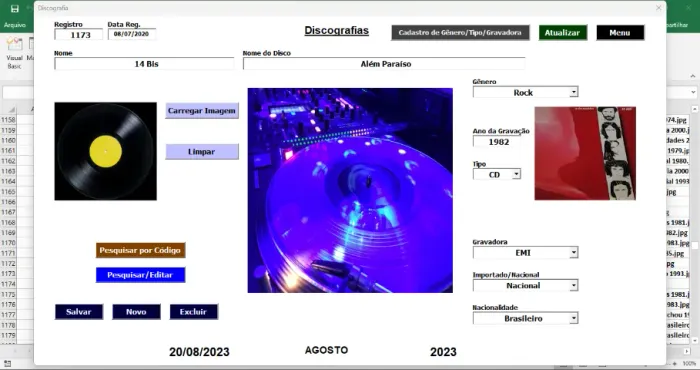Click the Excluir button
The width and height of the screenshot is (700, 370).
coord(194,312)
